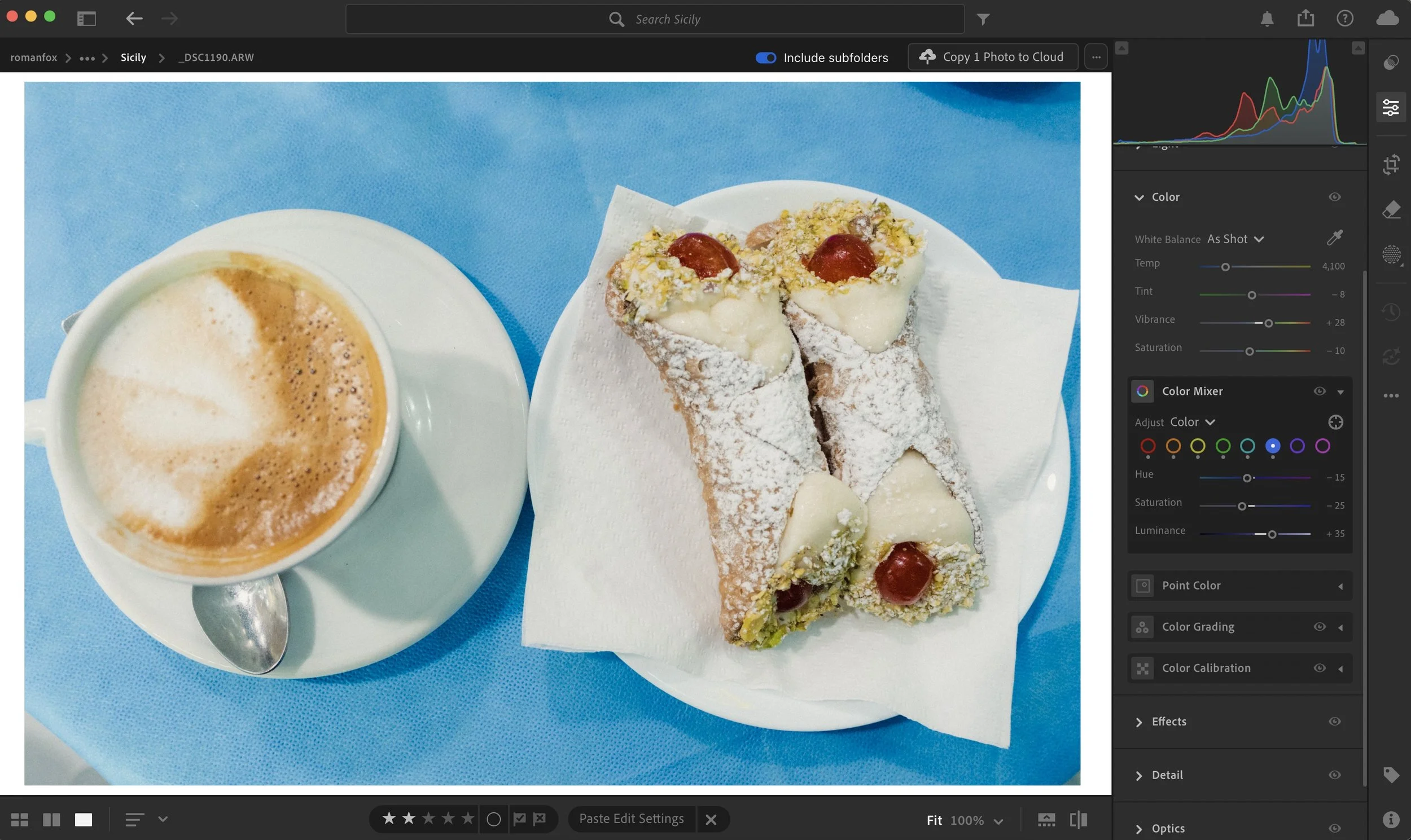Open the White Balance As Shot dropdown
1411x840 pixels.
(1235, 239)
